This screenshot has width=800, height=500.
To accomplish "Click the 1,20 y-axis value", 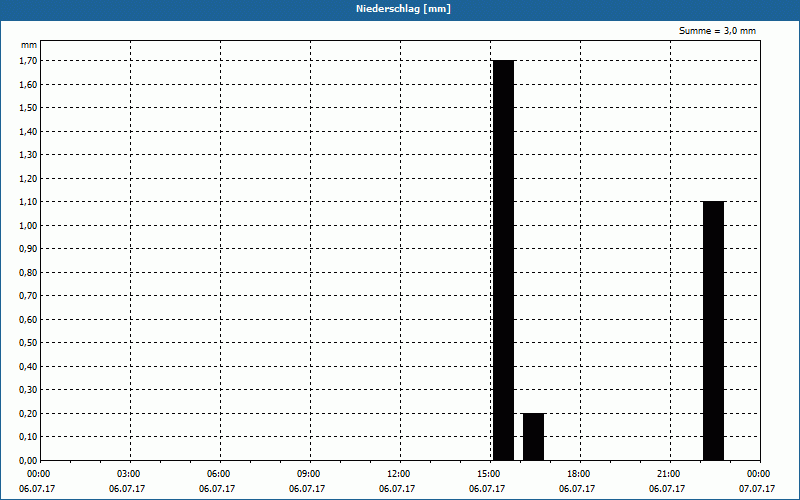I will (x=28, y=179).
